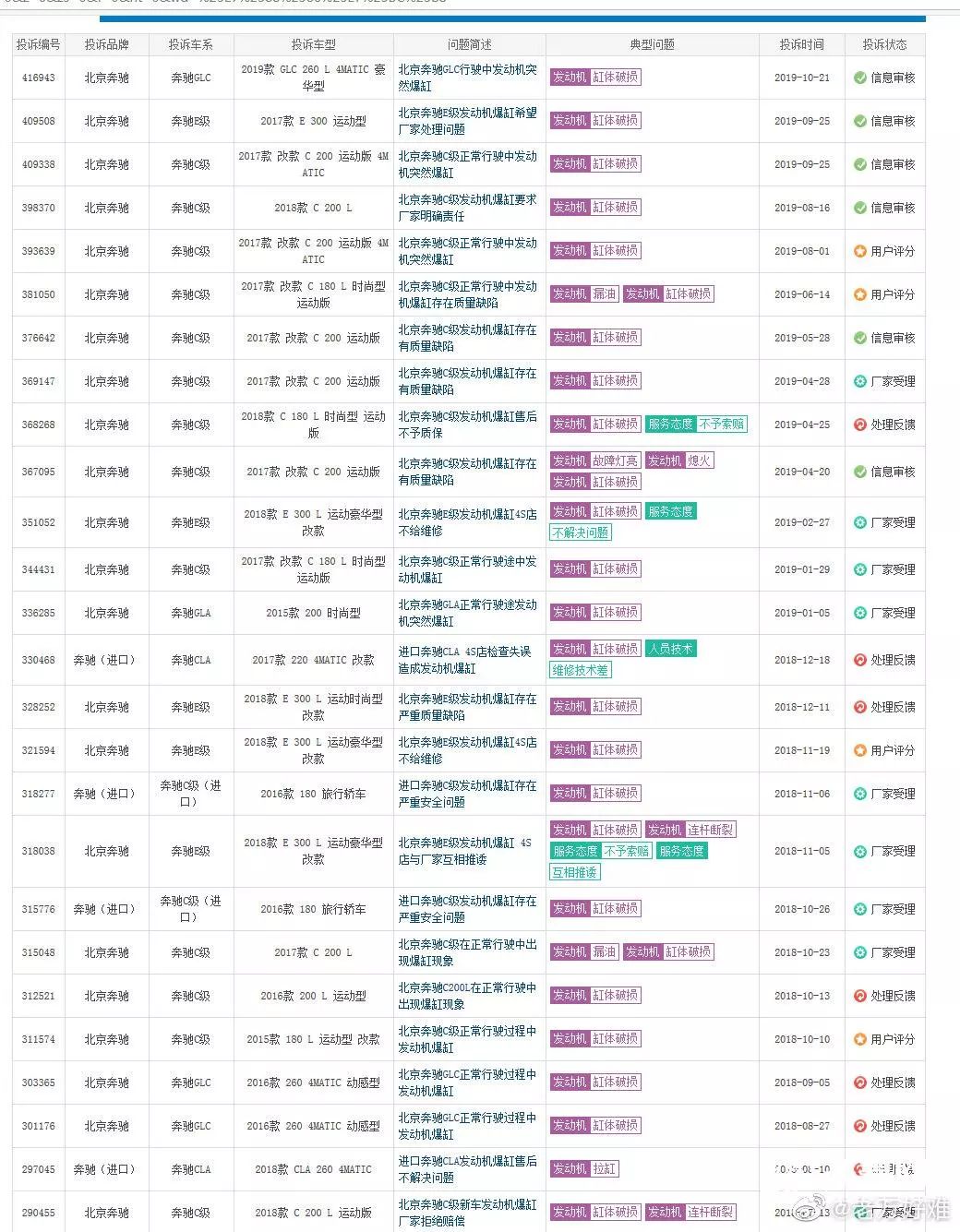Click the 拉缸 tag in row 297045
This screenshot has height=1232, width=960.
[x=605, y=1169]
